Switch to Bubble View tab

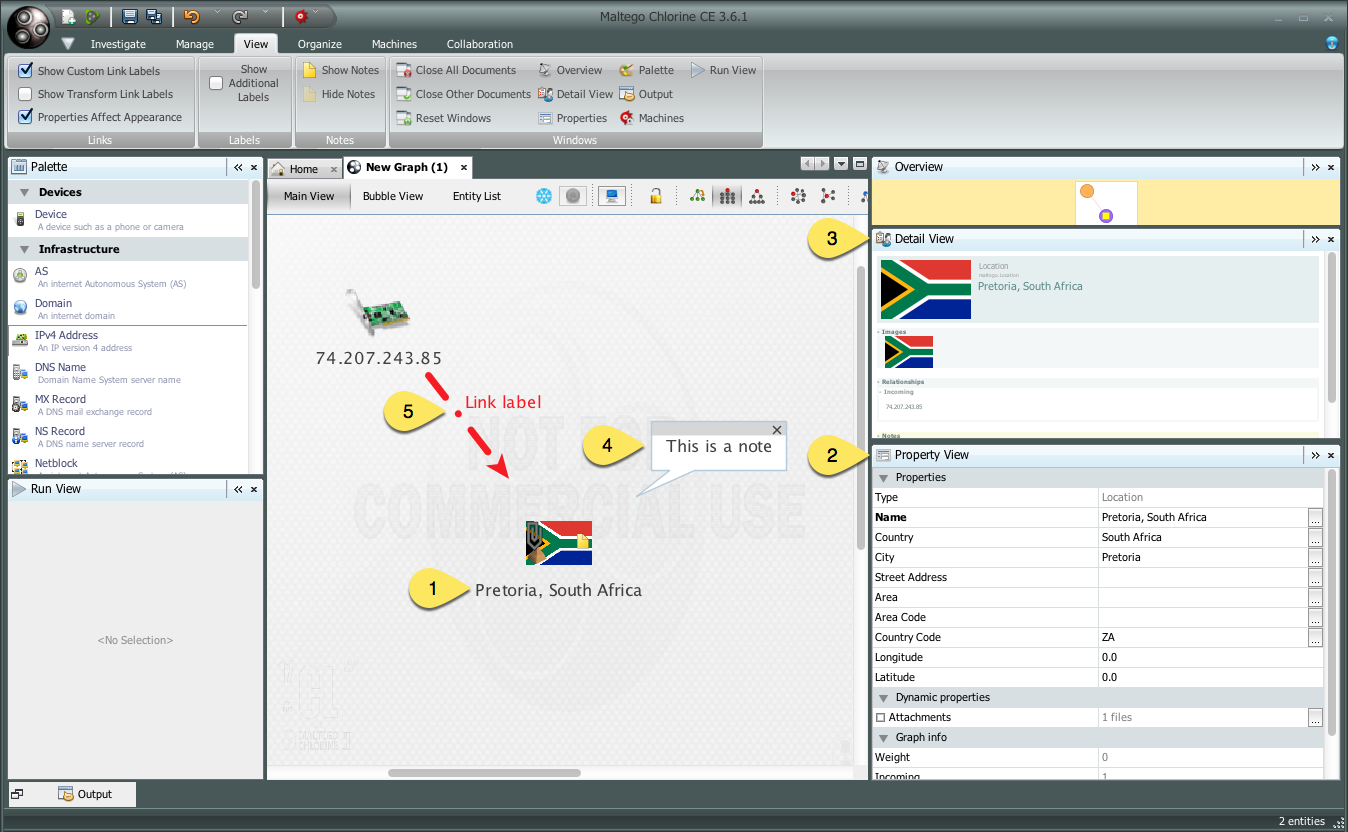[393, 196]
